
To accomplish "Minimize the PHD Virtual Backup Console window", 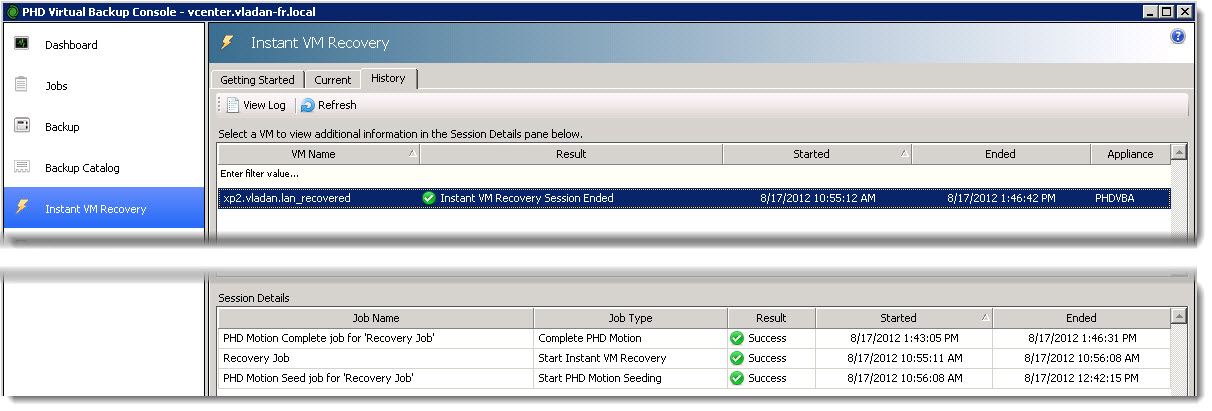I will [x=1150, y=11].
